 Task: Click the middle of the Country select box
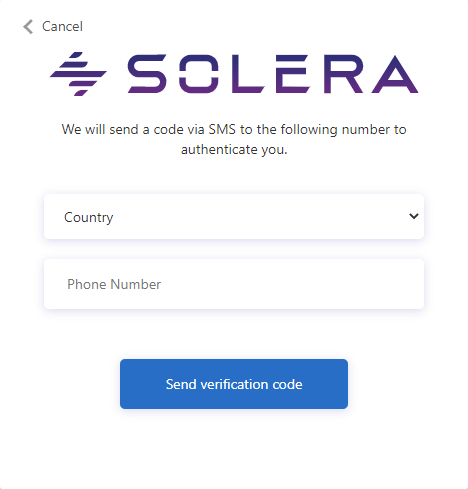[234, 217]
